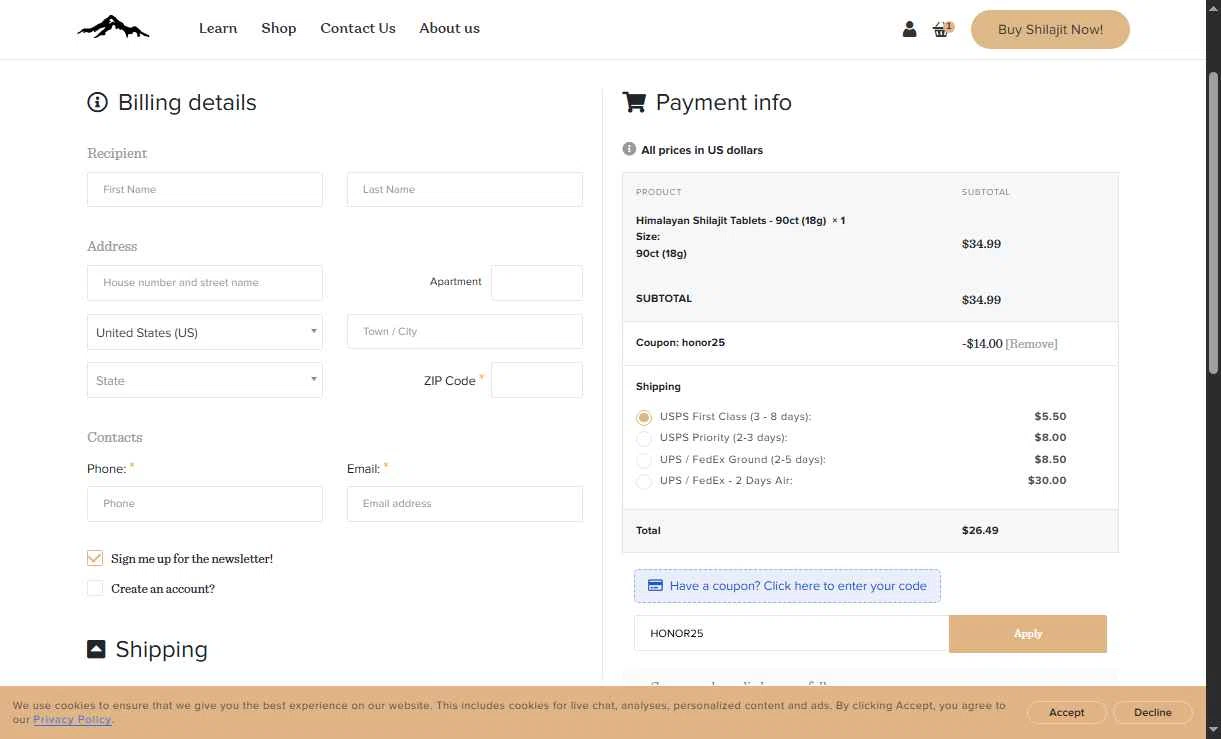Open the State dropdown
The image size is (1221, 739).
pos(205,380)
